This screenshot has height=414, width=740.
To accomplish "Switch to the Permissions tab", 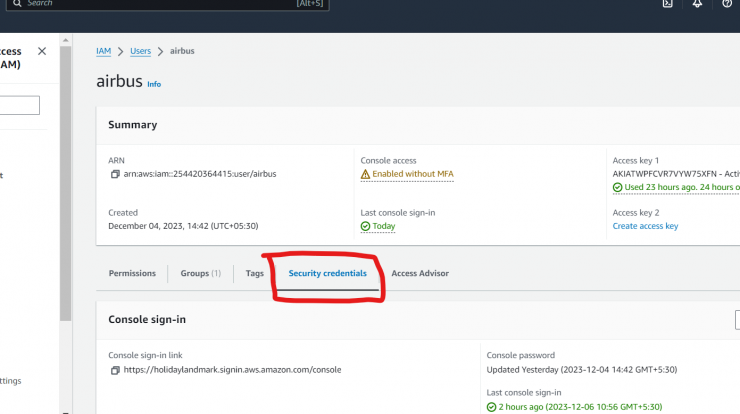I will [x=132, y=273].
